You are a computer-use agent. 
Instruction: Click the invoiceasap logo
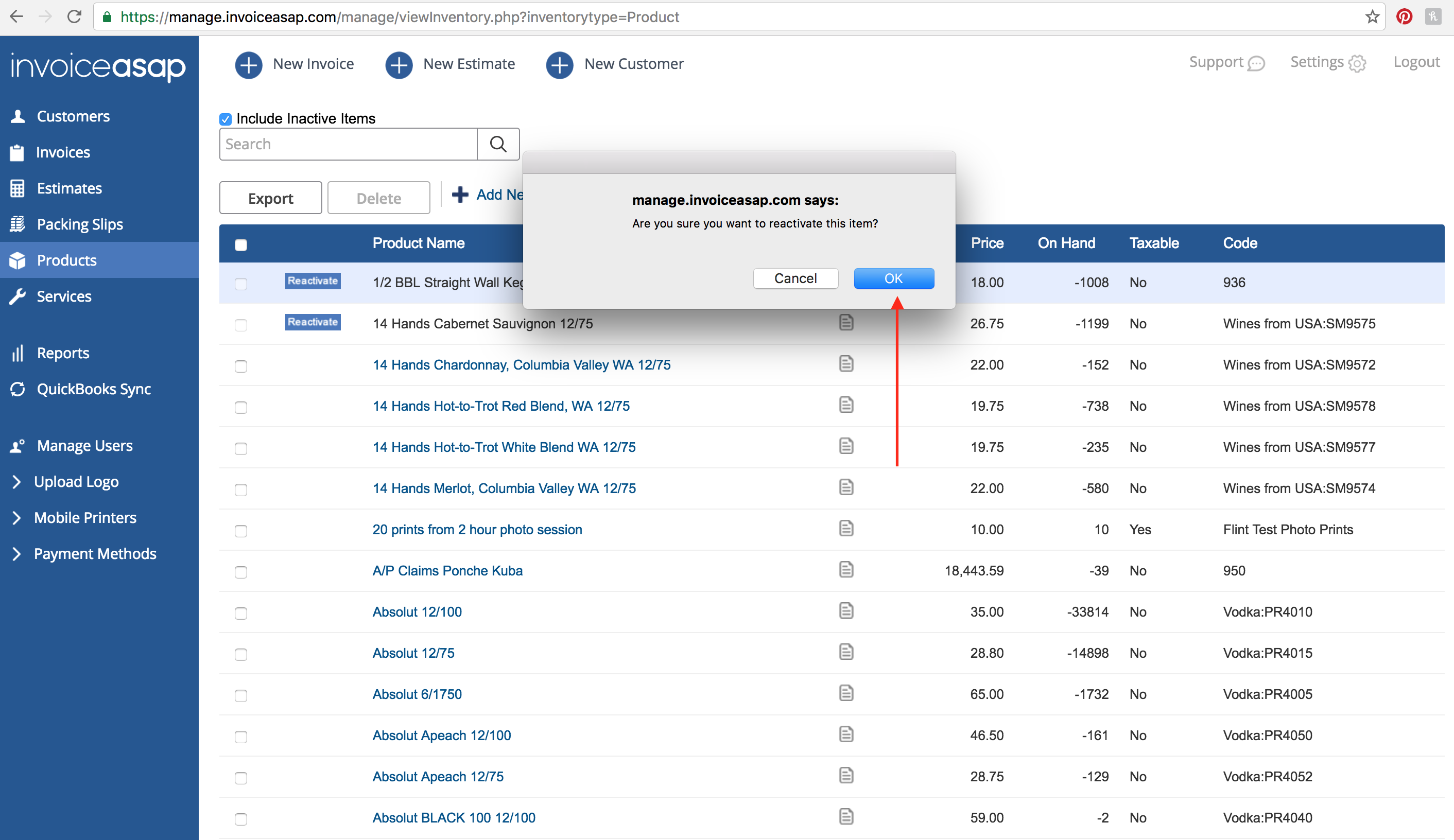98,67
